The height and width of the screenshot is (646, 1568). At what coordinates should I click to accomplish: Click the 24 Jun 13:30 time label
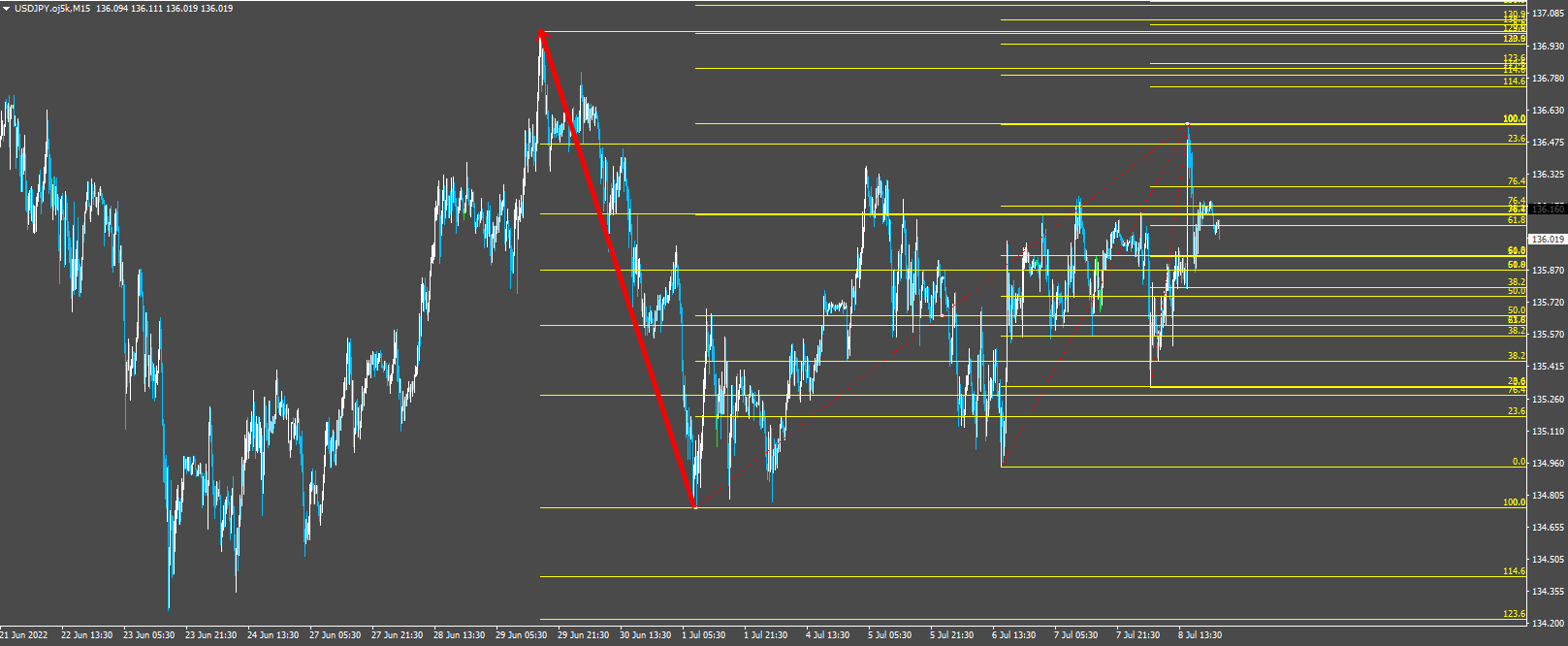click(272, 635)
